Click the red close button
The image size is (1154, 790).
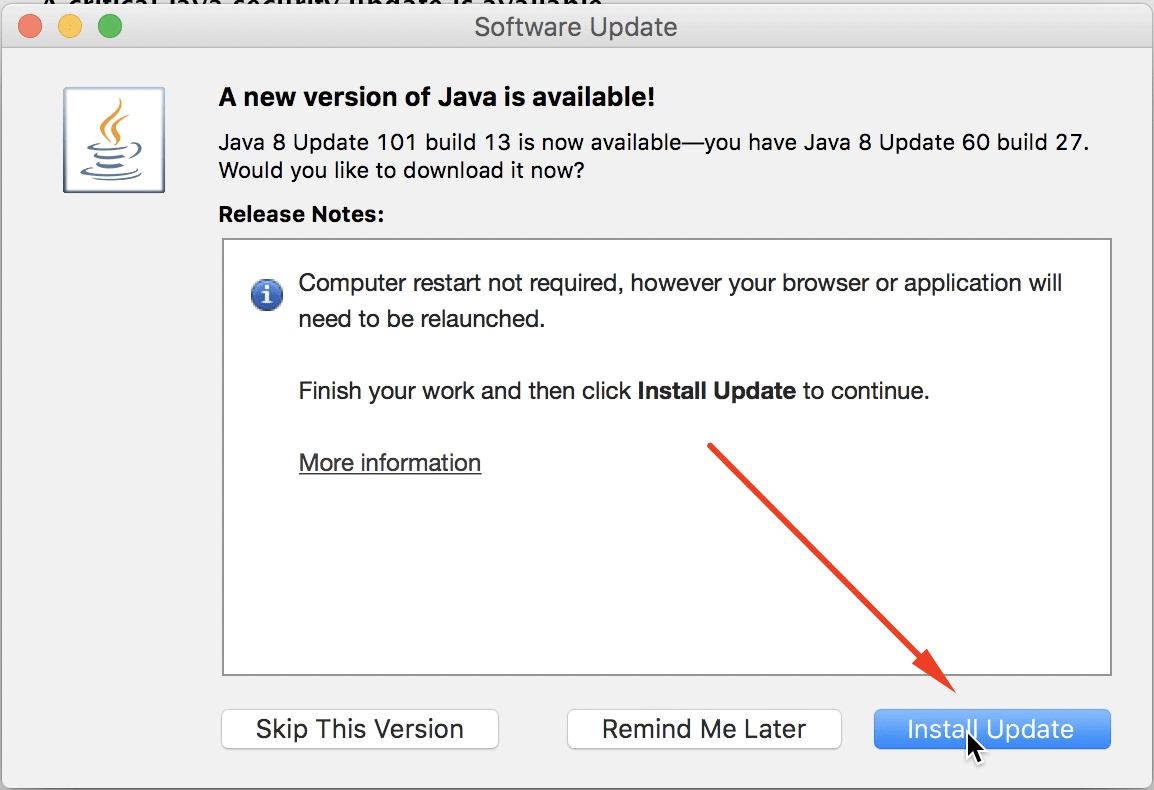point(29,26)
